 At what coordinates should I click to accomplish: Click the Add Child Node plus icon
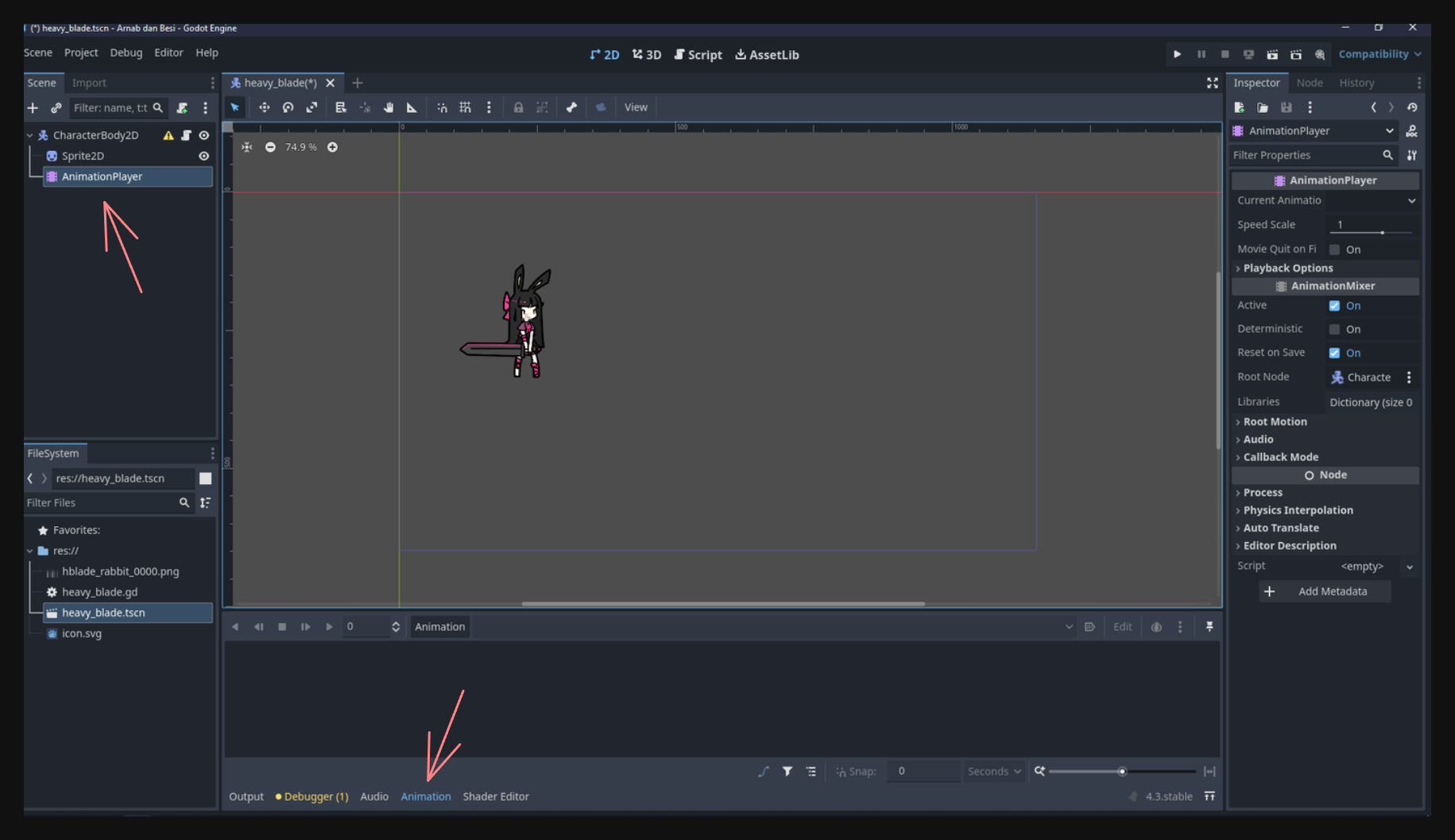coord(33,108)
